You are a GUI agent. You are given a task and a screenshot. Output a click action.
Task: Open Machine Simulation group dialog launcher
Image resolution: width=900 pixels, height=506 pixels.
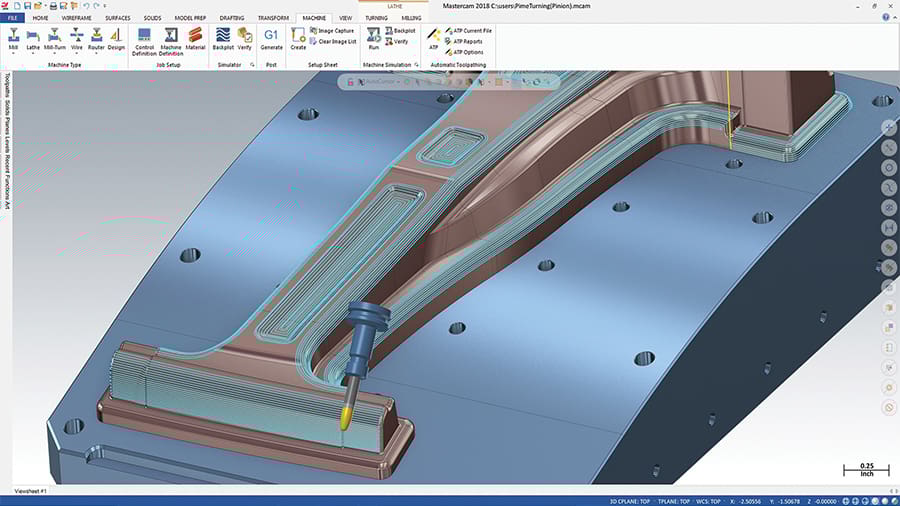(417, 65)
